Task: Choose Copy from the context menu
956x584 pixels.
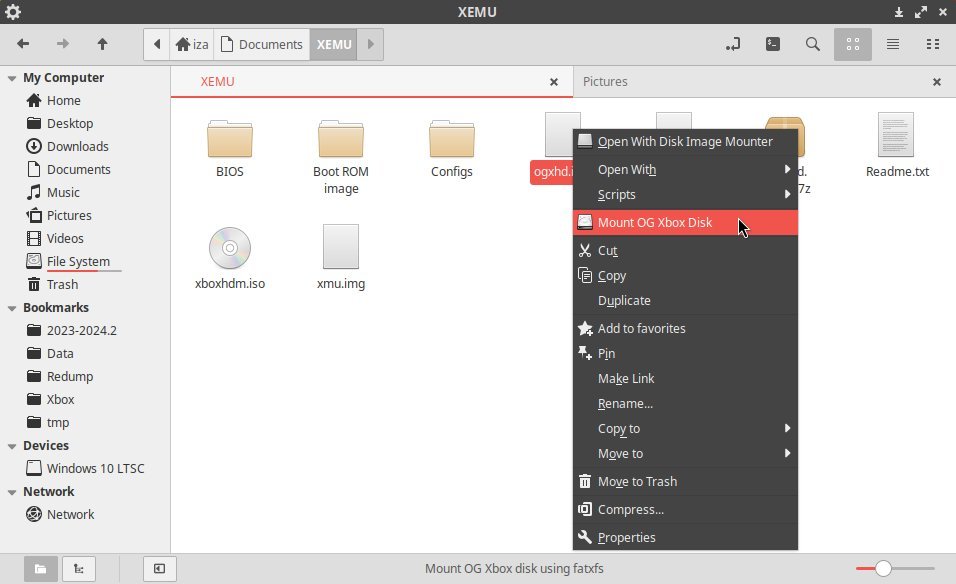Action: tap(685, 276)
